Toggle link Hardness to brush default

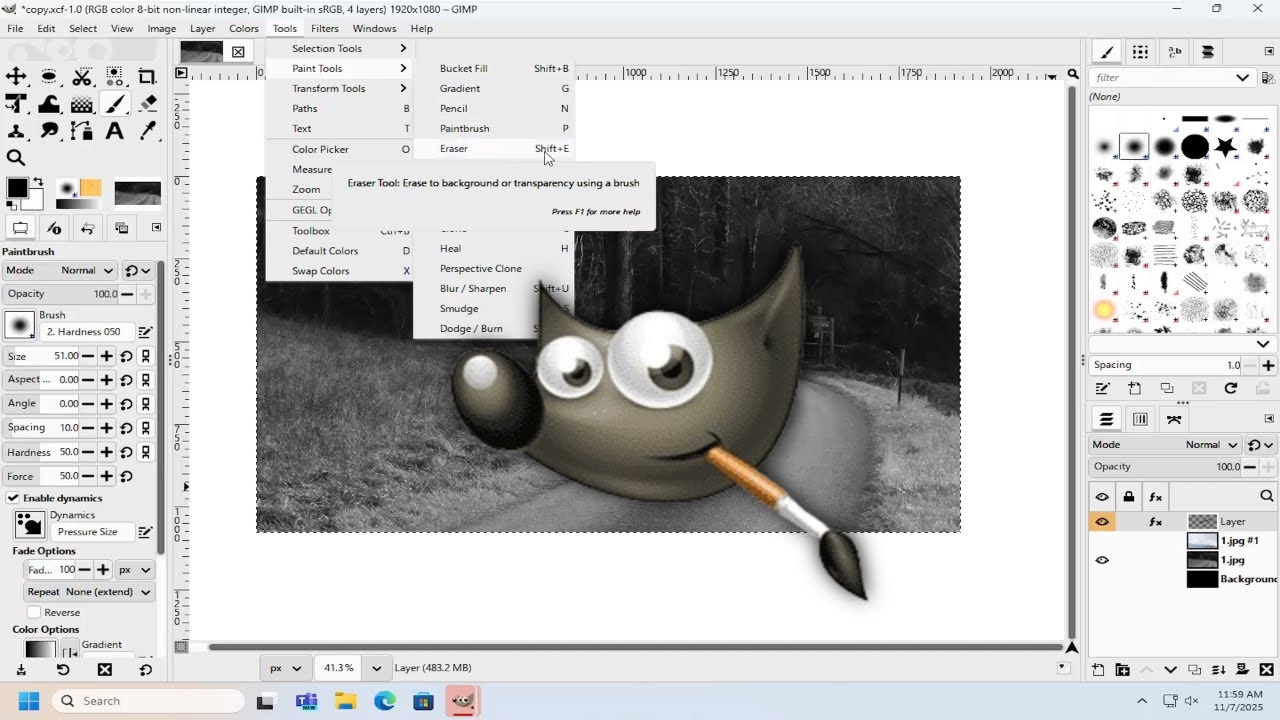146,452
